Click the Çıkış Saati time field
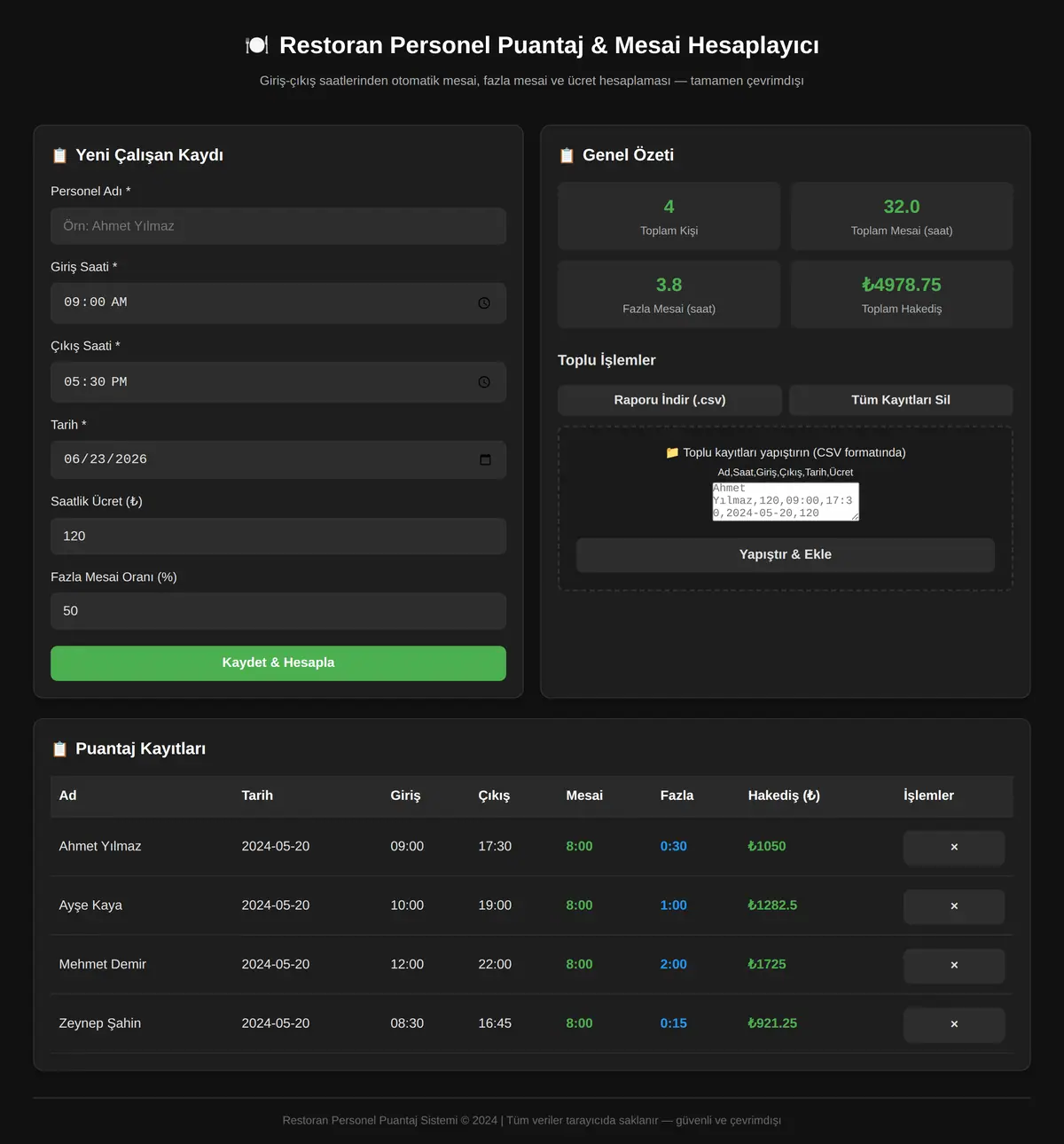1064x1144 pixels. coord(278,382)
